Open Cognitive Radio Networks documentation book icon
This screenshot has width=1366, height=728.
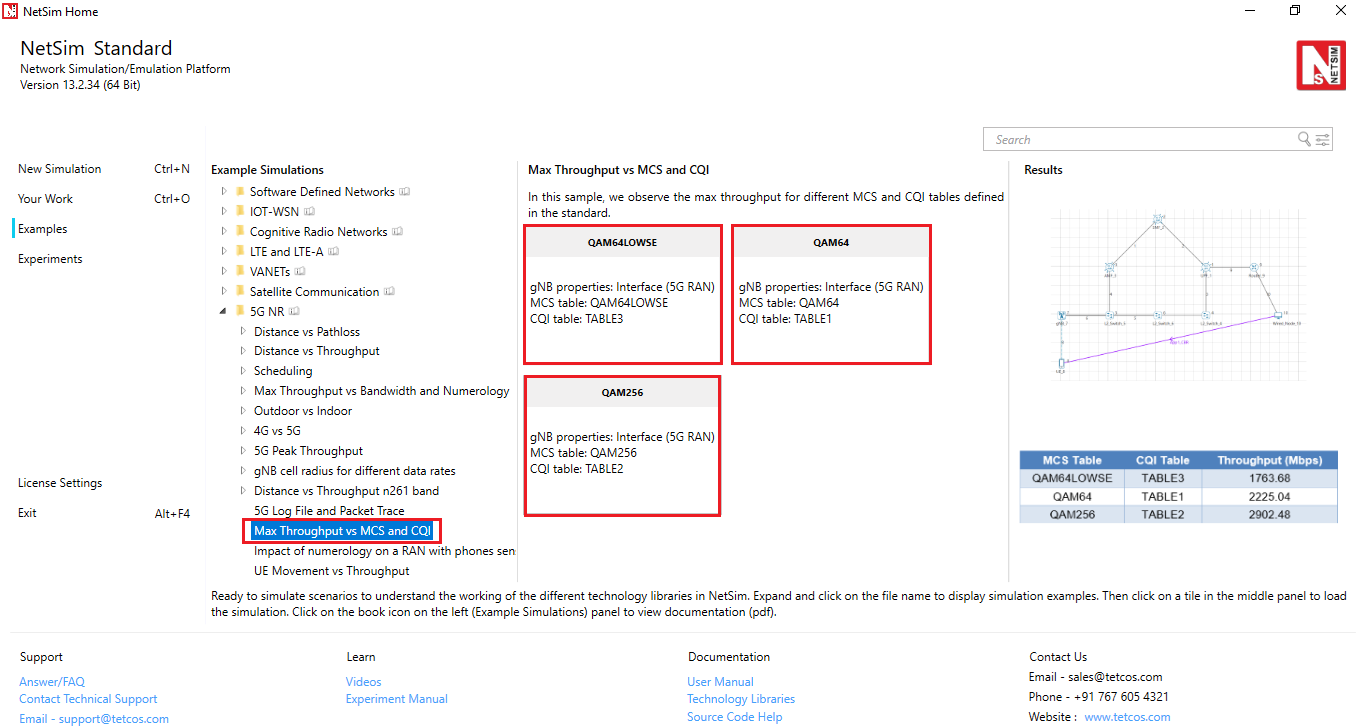(397, 232)
